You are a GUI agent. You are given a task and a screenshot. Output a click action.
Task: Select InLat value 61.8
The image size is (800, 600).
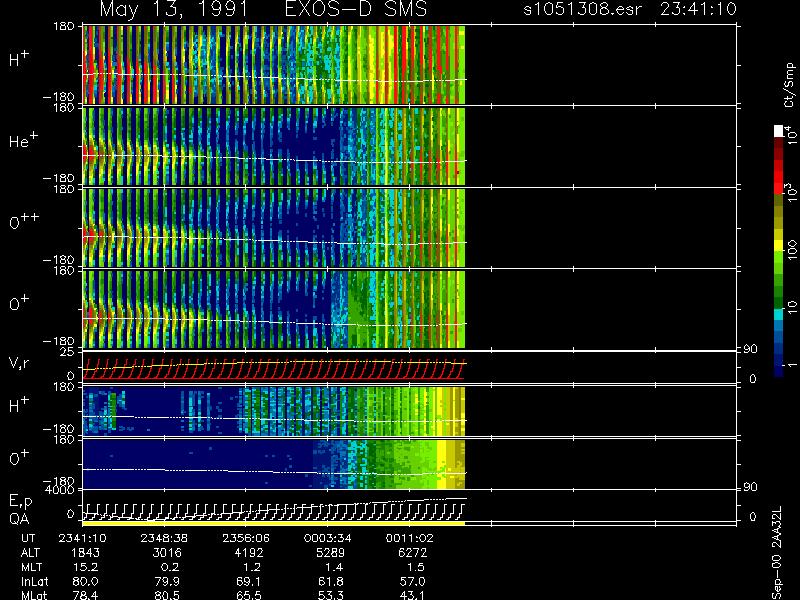coord(331,581)
